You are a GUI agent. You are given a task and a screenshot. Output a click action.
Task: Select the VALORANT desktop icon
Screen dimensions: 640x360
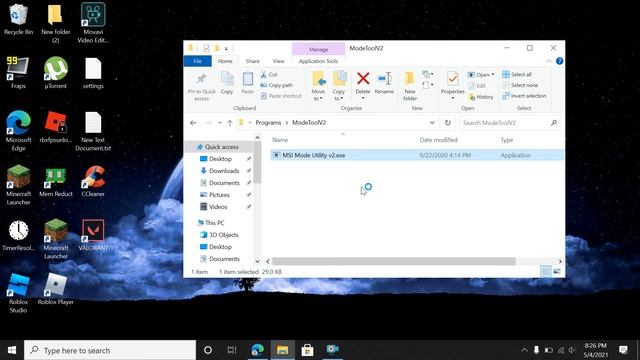pos(93,235)
